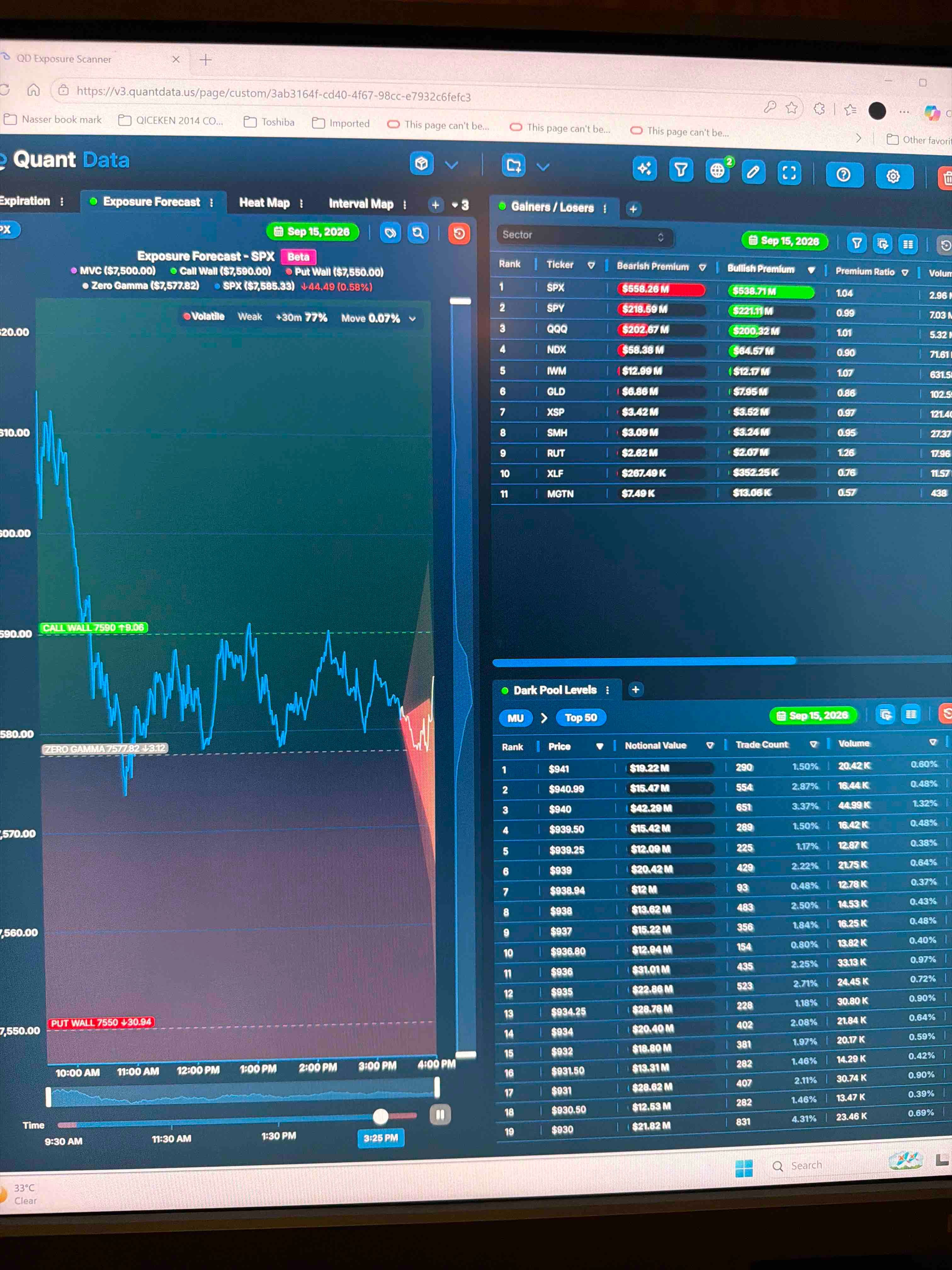Open the Toshiba bookmarks folder

(269, 122)
